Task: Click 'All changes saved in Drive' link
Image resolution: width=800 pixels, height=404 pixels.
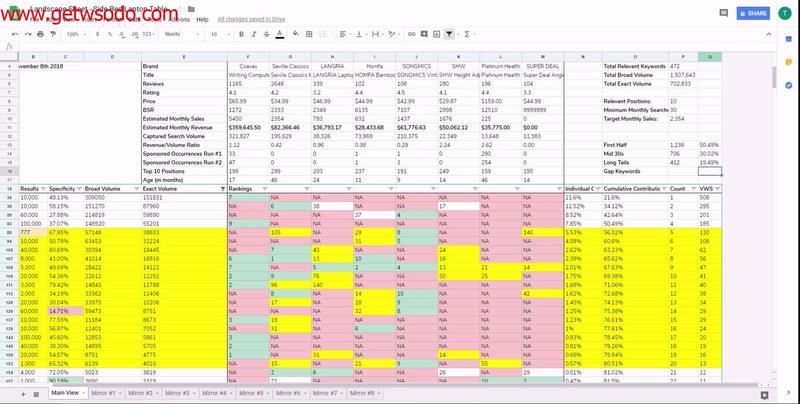Action: point(251,19)
